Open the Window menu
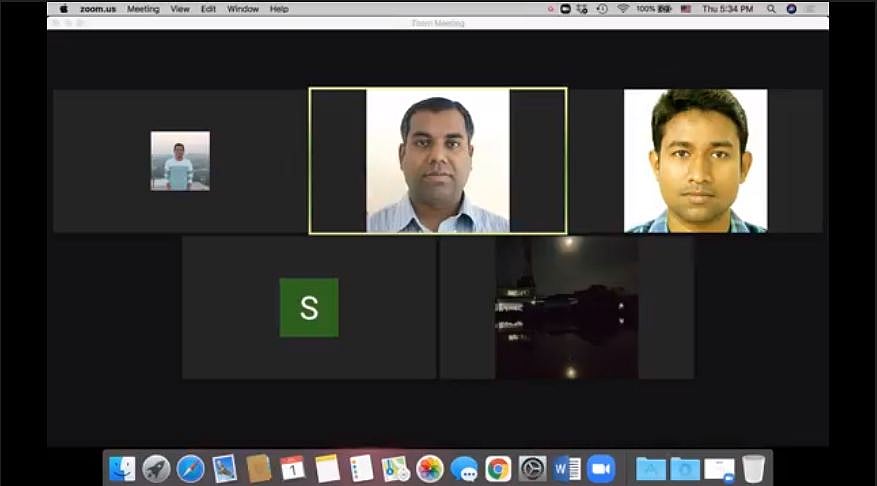The image size is (877, 486). (243, 9)
